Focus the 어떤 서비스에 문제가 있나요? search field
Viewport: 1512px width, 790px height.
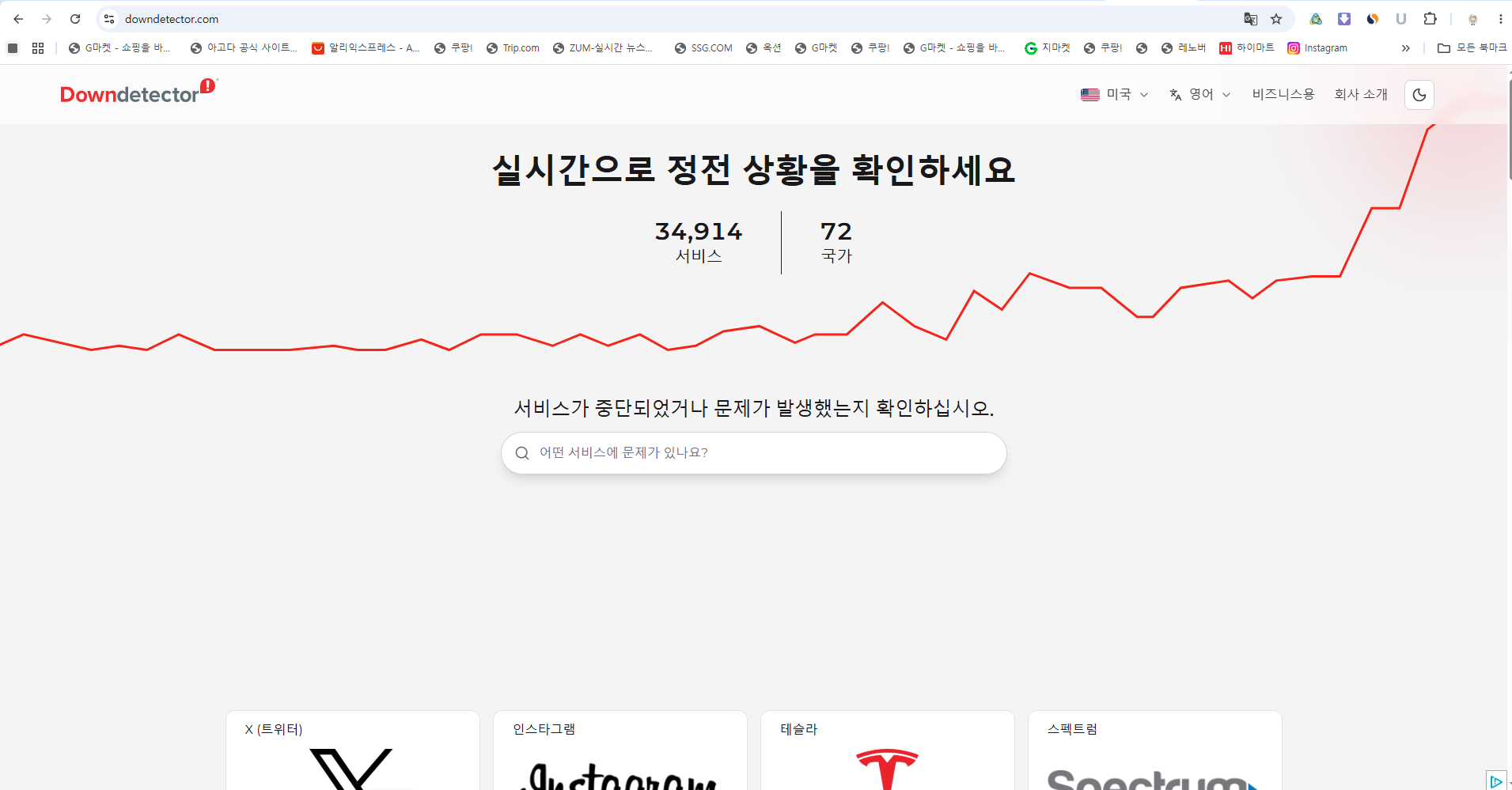pyautogui.click(x=754, y=453)
